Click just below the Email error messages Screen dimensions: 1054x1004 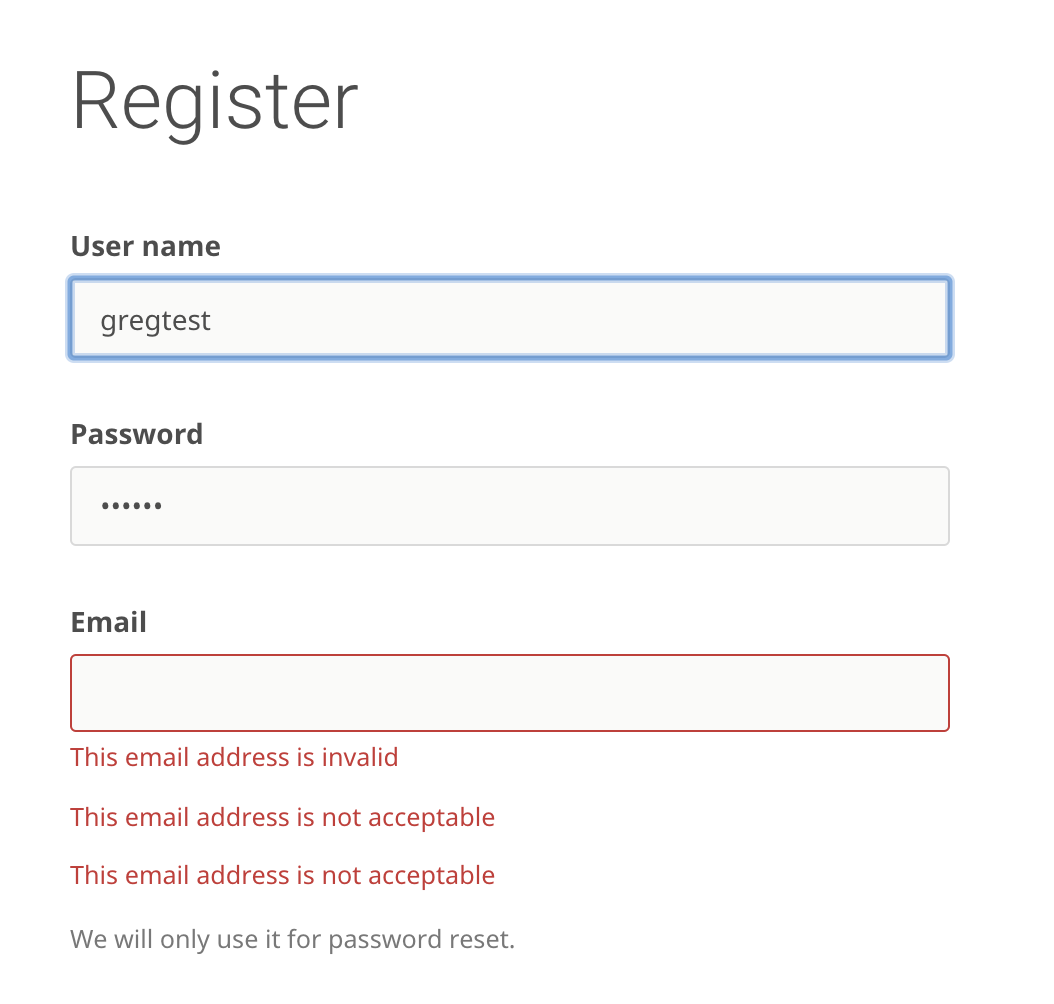(282, 905)
